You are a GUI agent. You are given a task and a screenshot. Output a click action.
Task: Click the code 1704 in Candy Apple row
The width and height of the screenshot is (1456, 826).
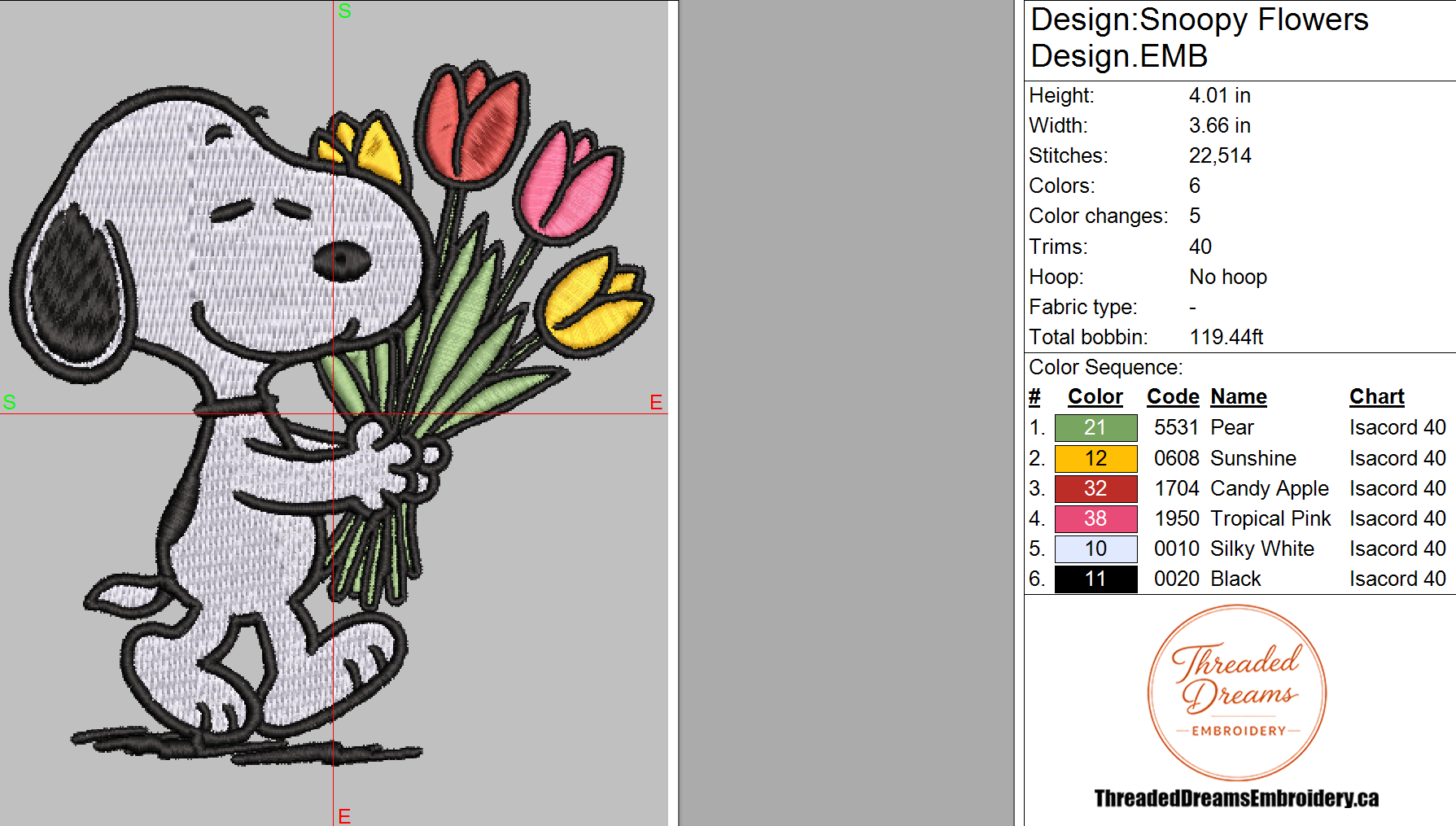[1177, 488]
